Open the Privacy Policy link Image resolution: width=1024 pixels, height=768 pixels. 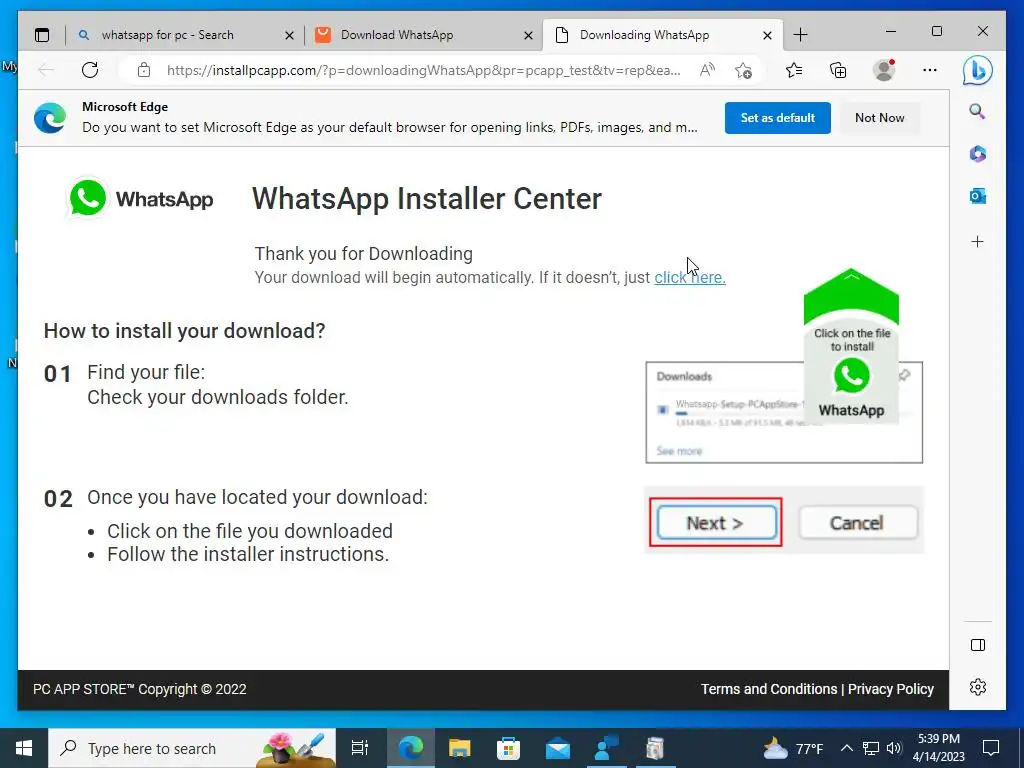point(891,689)
